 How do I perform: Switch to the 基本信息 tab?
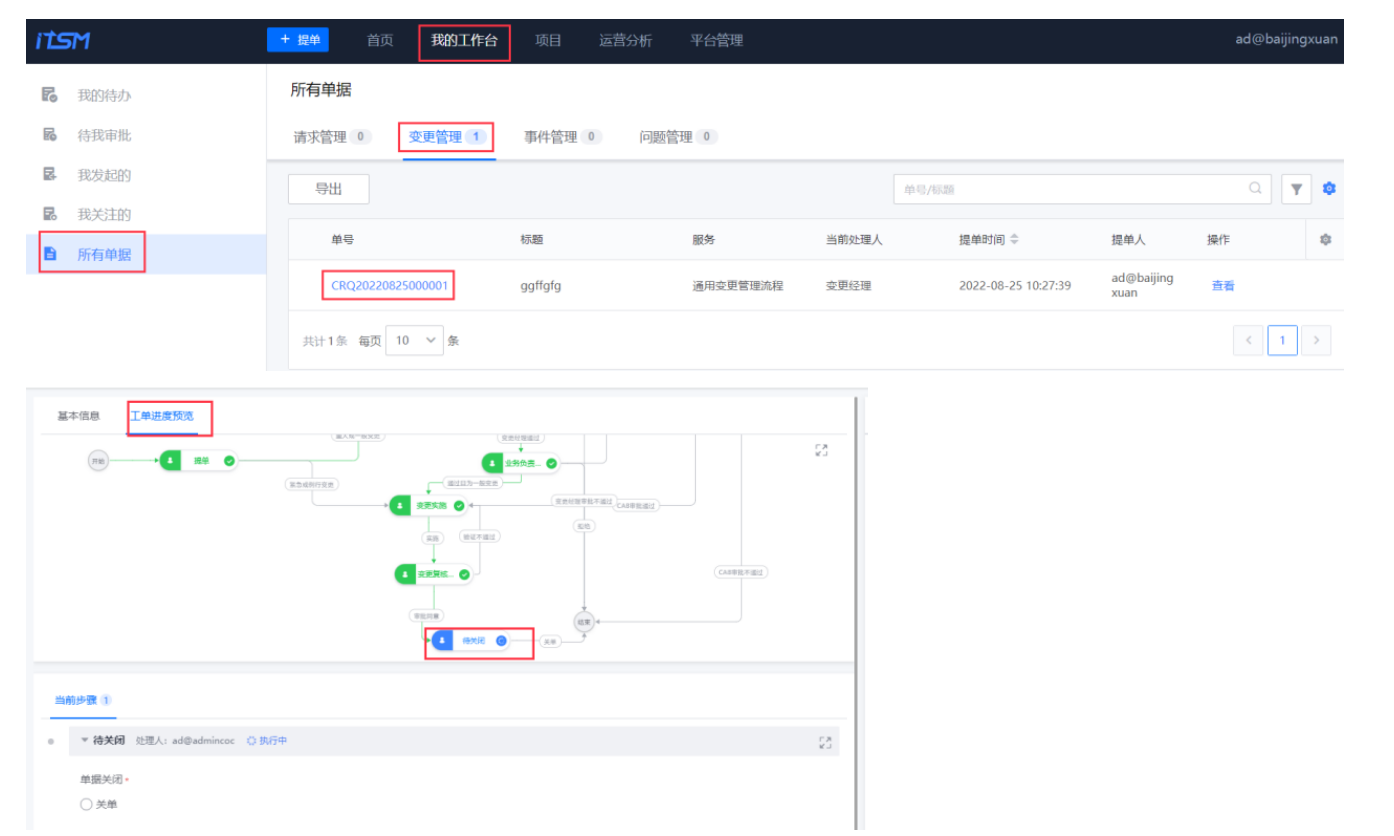[x=79, y=416]
